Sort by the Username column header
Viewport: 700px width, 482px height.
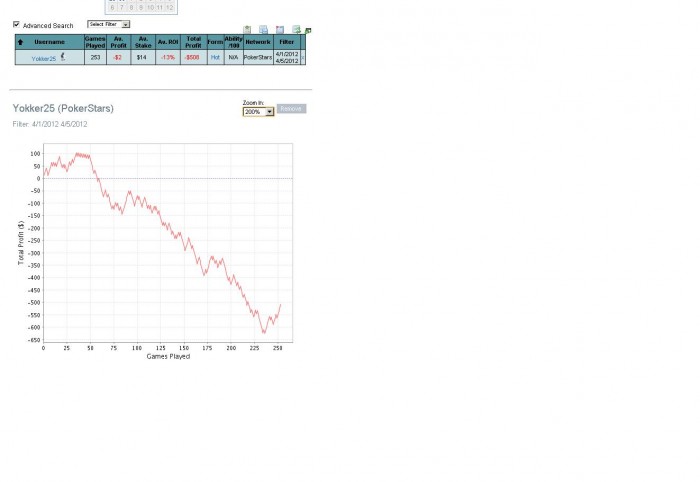(50, 42)
